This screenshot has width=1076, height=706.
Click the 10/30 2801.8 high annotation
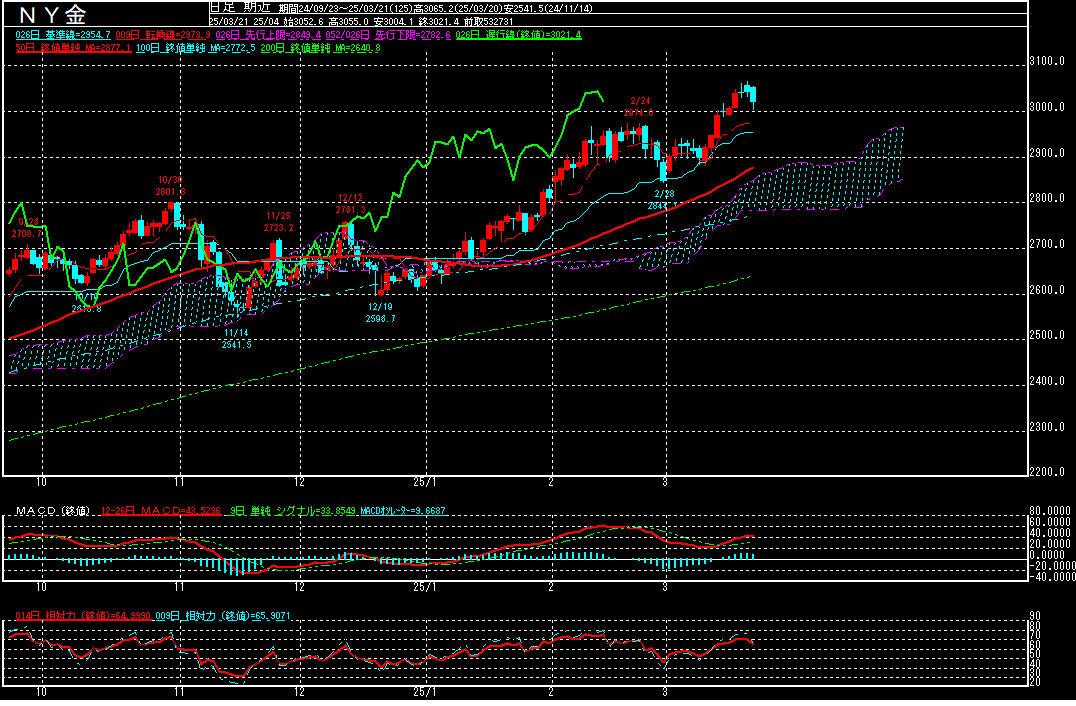pos(170,186)
